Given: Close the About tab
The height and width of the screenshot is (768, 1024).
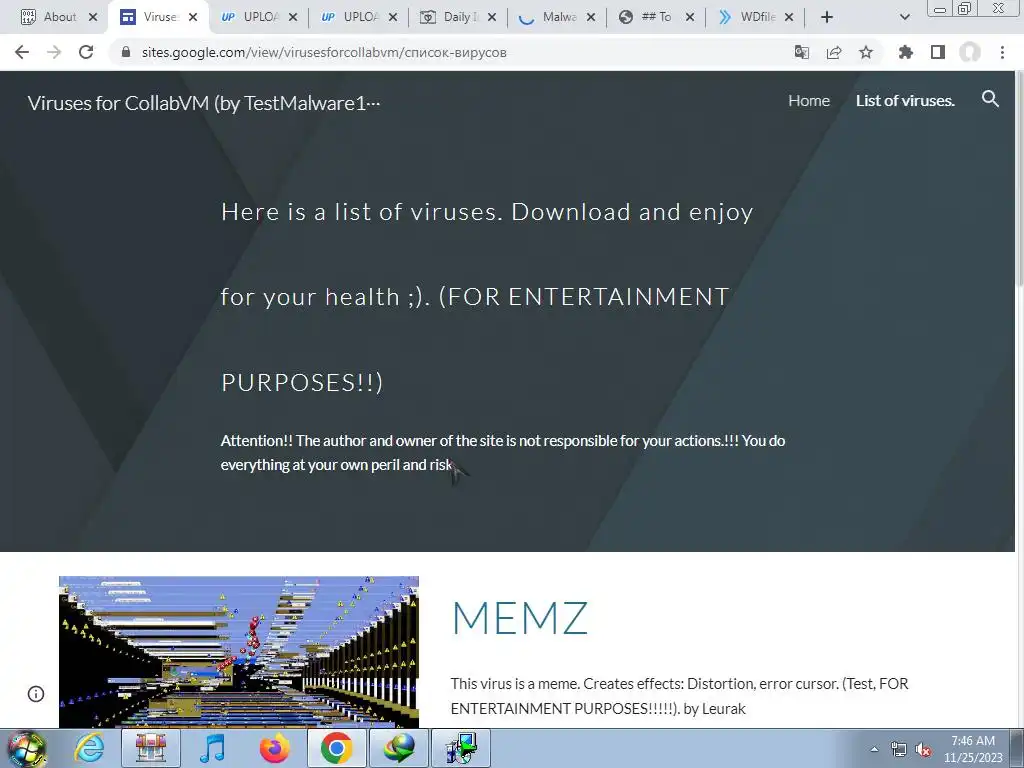Looking at the screenshot, I should (x=93, y=17).
